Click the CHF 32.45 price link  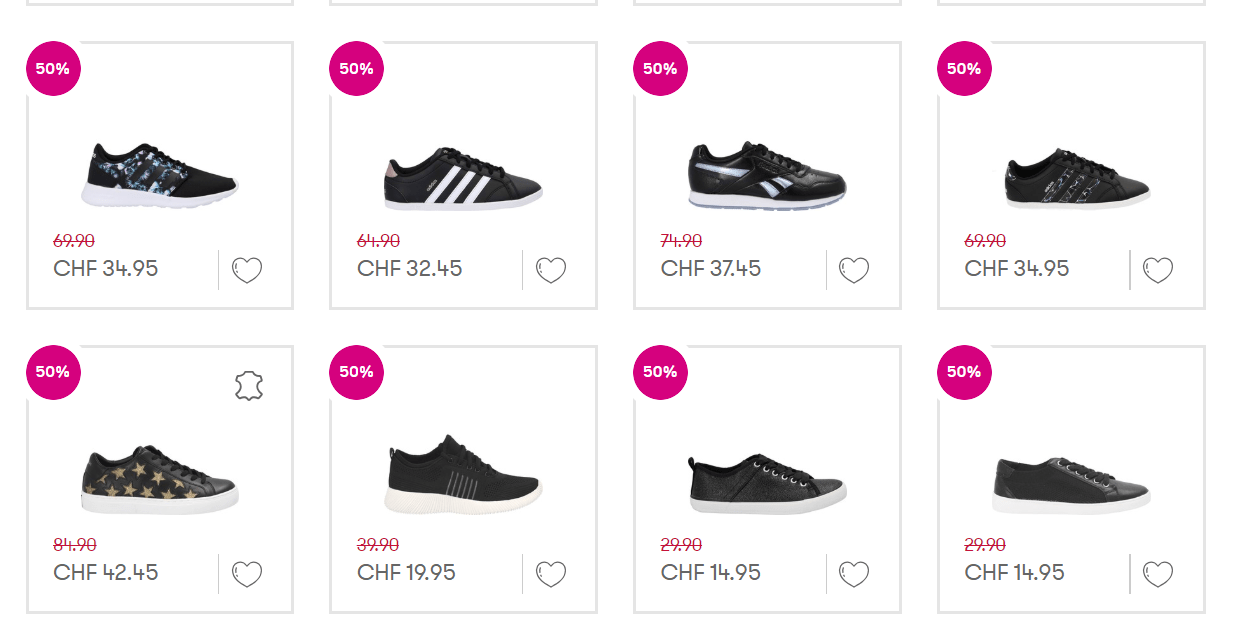(x=410, y=269)
